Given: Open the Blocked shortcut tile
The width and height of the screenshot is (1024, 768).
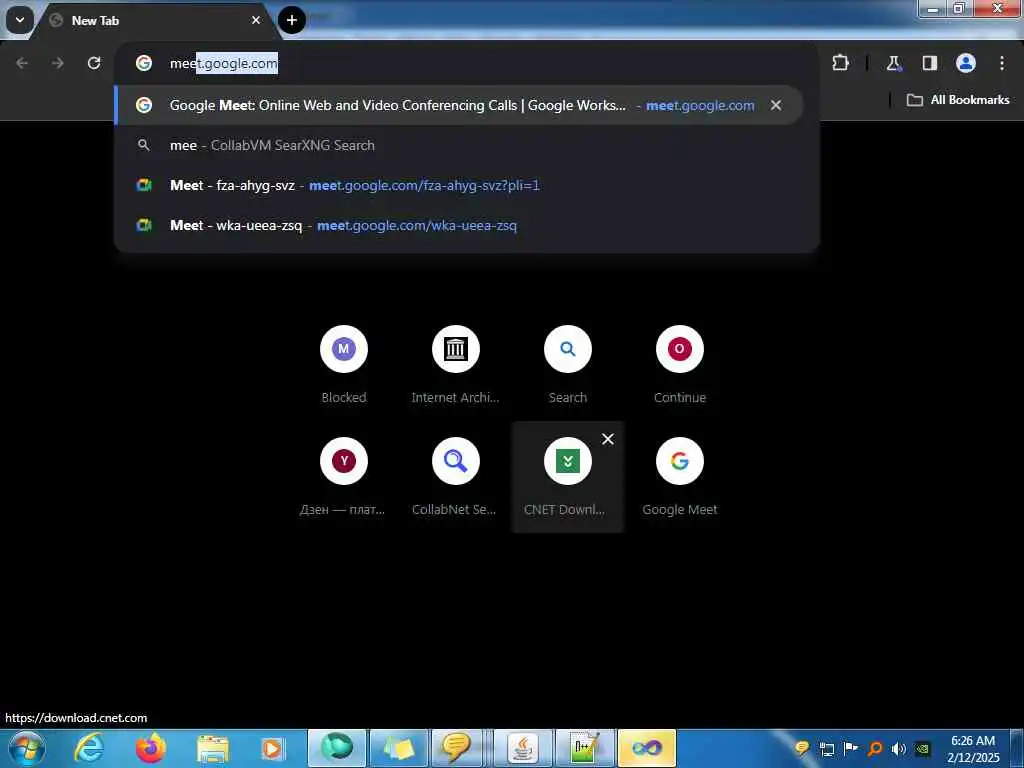Looking at the screenshot, I should point(344,366).
